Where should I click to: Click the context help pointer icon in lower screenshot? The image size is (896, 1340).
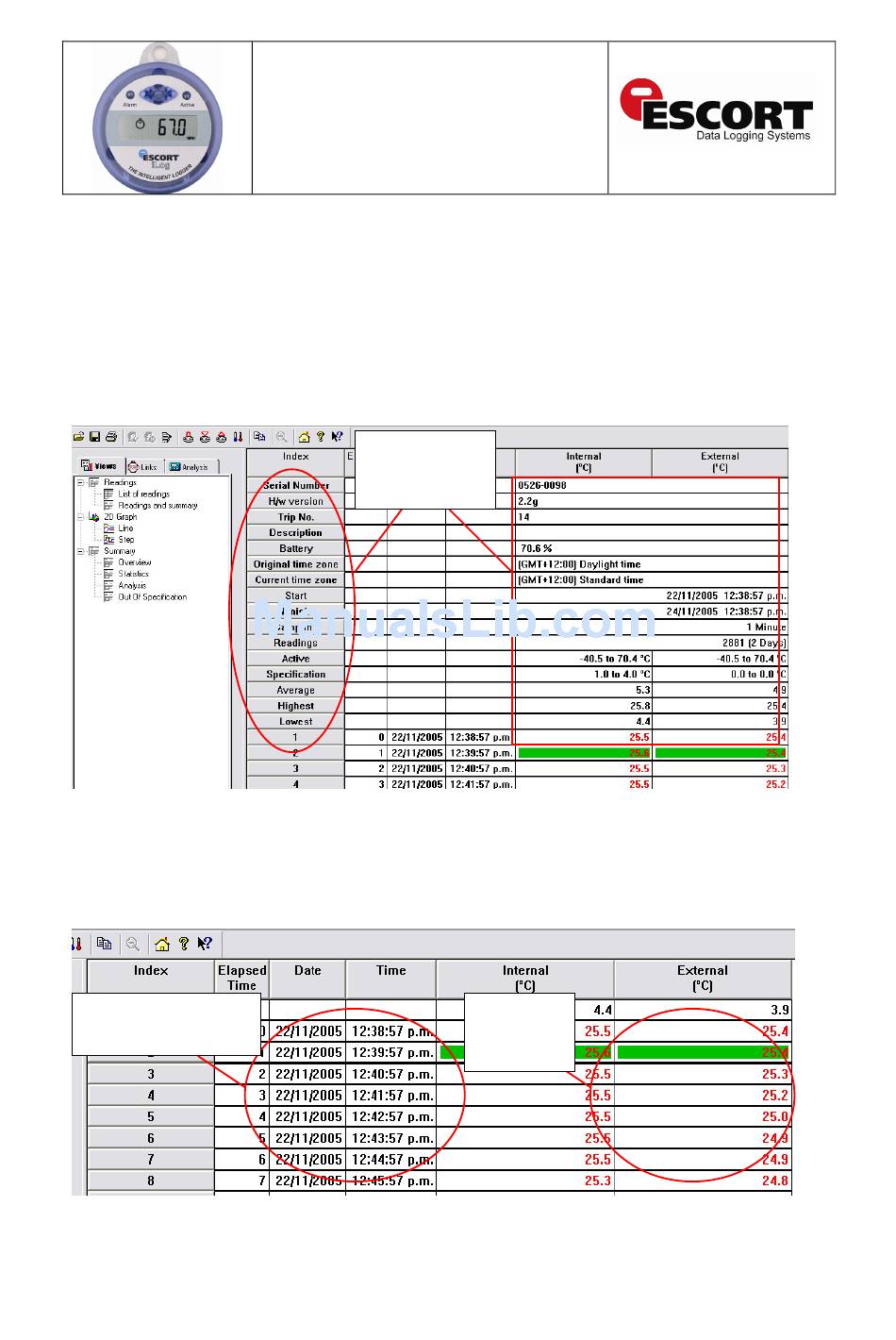click(205, 943)
